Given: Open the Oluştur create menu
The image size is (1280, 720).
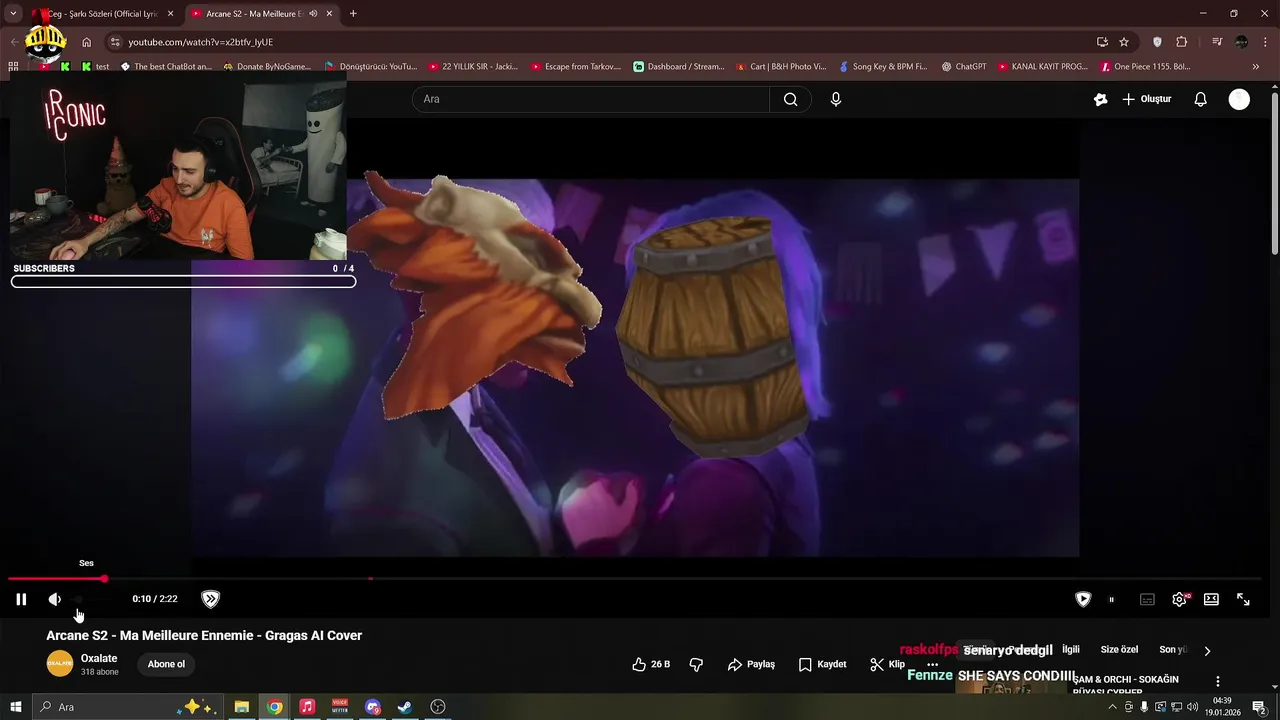Looking at the screenshot, I should click(x=1146, y=99).
